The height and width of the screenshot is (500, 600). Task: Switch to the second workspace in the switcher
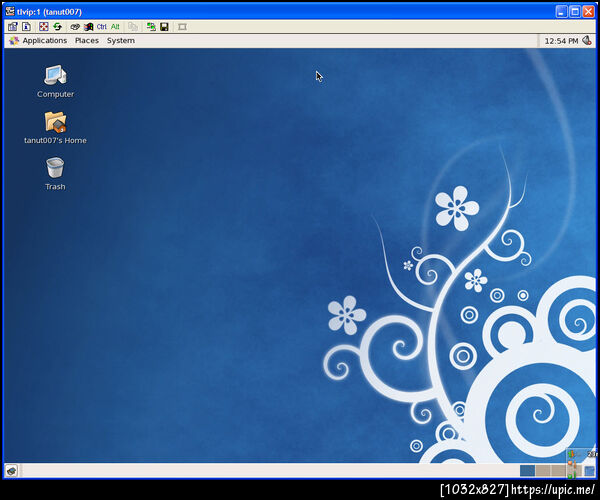point(543,471)
